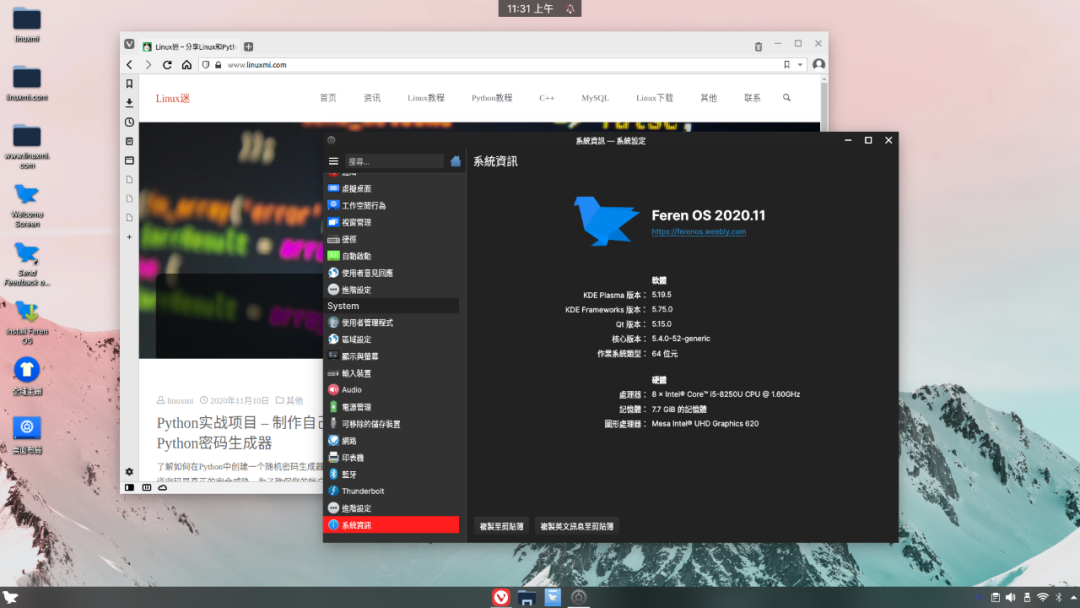Open 虛擬桌面 settings category
This screenshot has width=1080, height=608.
pyautogui.click(x=391, y=189)
